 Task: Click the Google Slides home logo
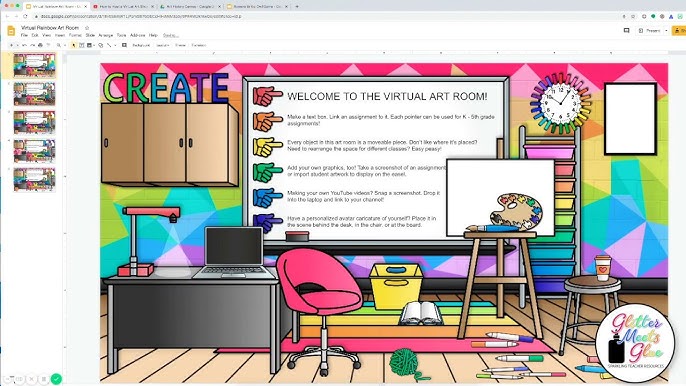11,31
